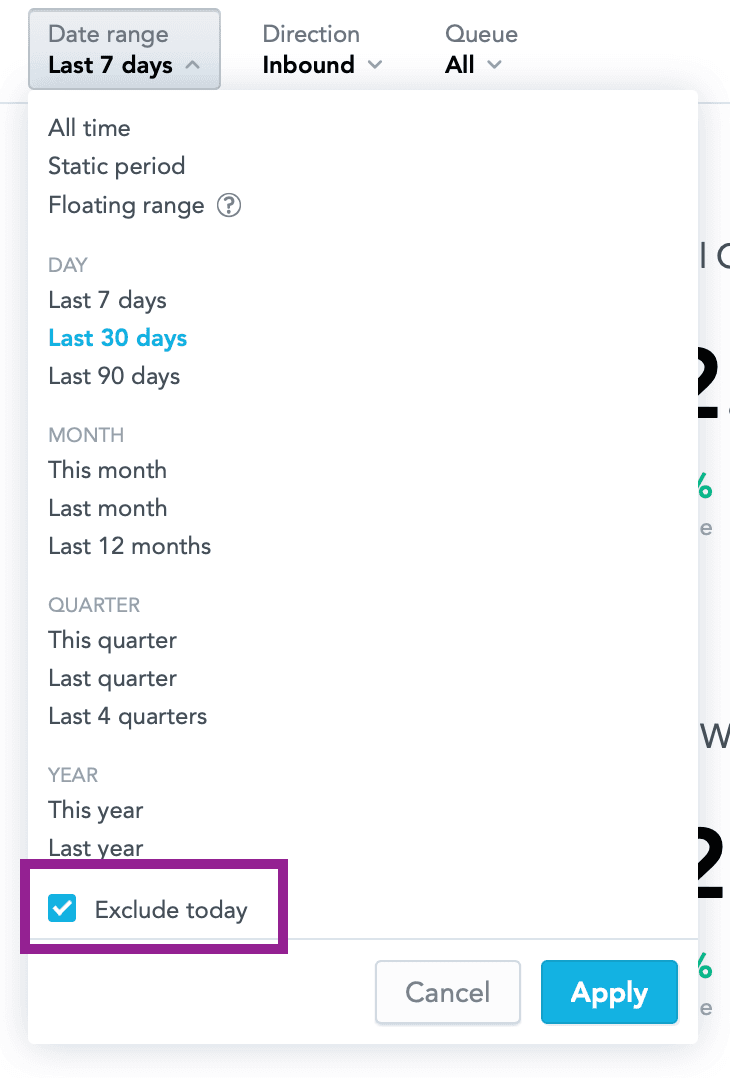Screen dimensions: 730x1078
Task: Choose Last 90 days date range
Action: click(x=113, y=376)
